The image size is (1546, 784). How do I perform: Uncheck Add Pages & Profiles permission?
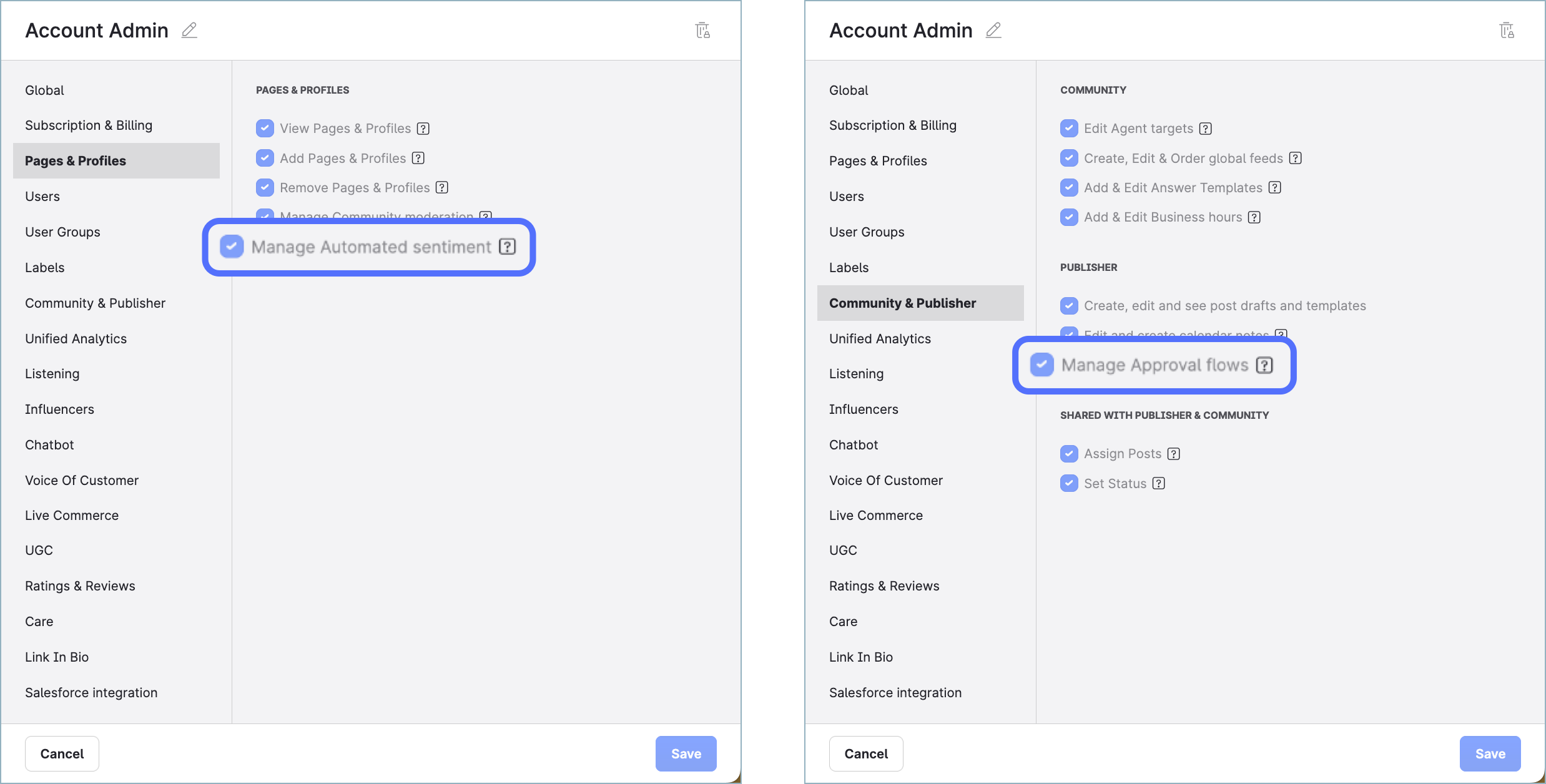point(265,158)
